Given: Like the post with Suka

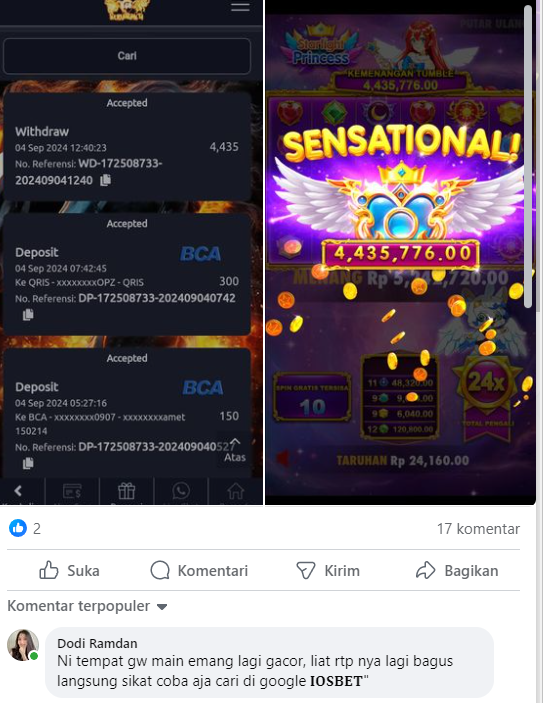Looking at the screenshot, I should click(x=70, y=570).
